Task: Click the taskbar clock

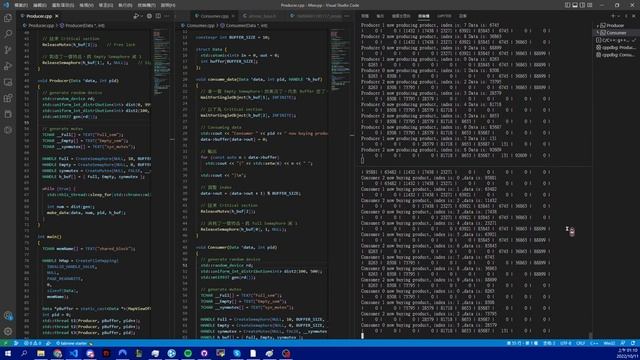Action: click(627, 353)
